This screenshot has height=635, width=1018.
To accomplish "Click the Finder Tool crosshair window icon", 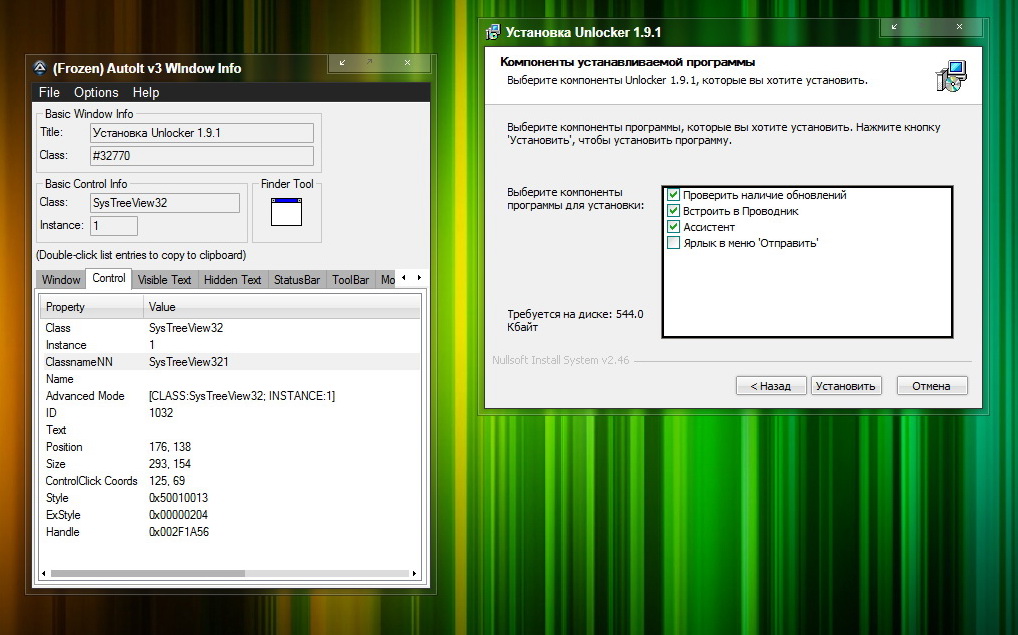I will click(x=286, y=211).
